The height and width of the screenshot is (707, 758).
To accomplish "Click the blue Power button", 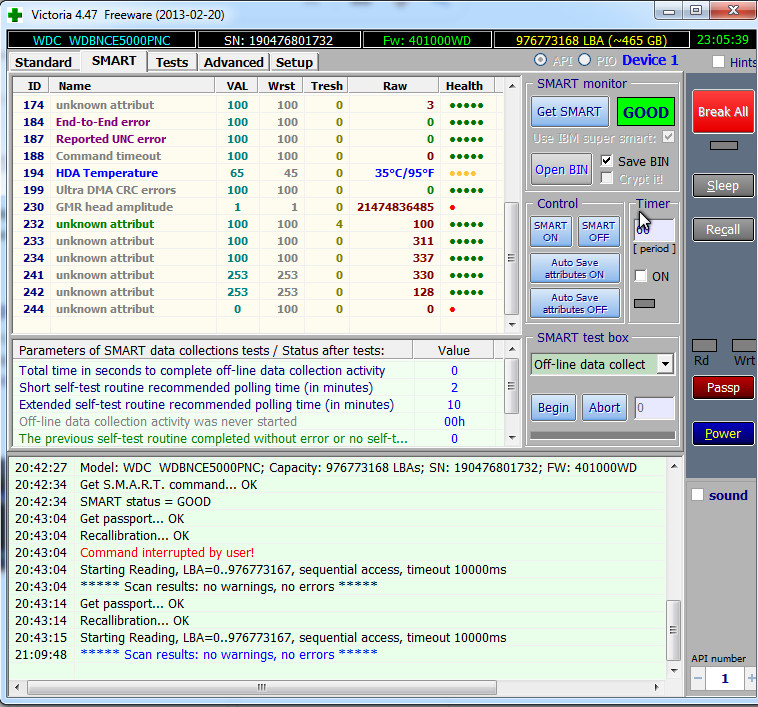I will click(723, 433).
